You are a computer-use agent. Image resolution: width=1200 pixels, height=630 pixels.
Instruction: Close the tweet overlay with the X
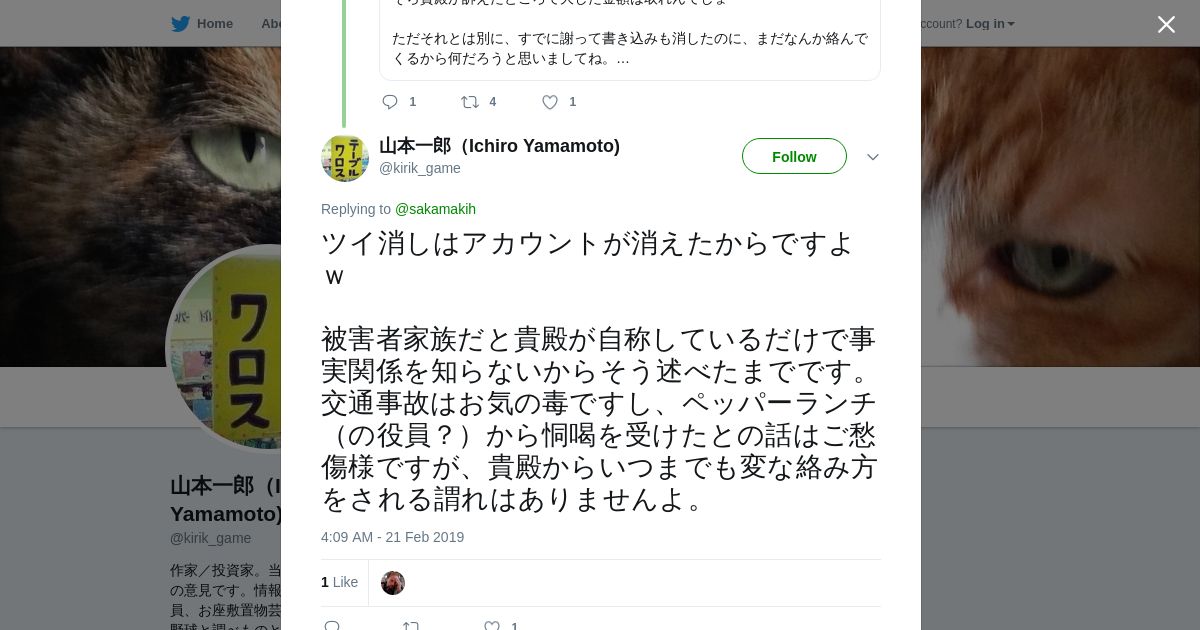pos(1166,25)
